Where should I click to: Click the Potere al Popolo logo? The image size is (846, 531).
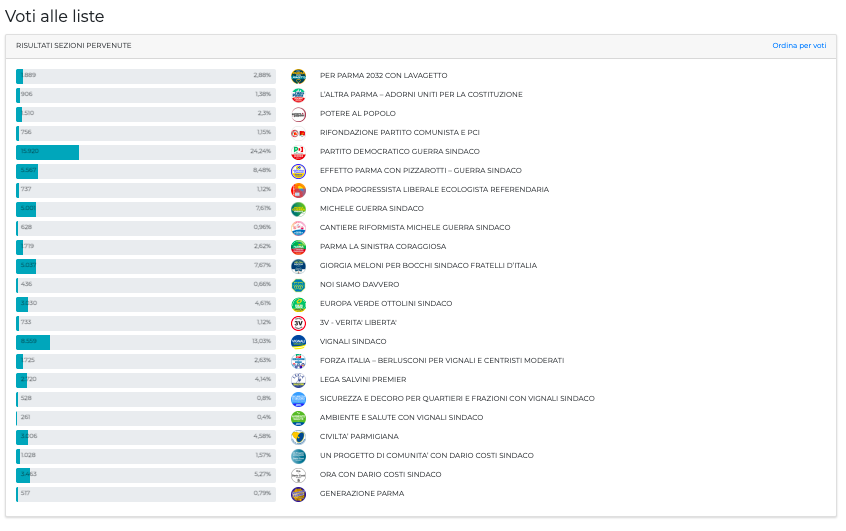[297, 114]
